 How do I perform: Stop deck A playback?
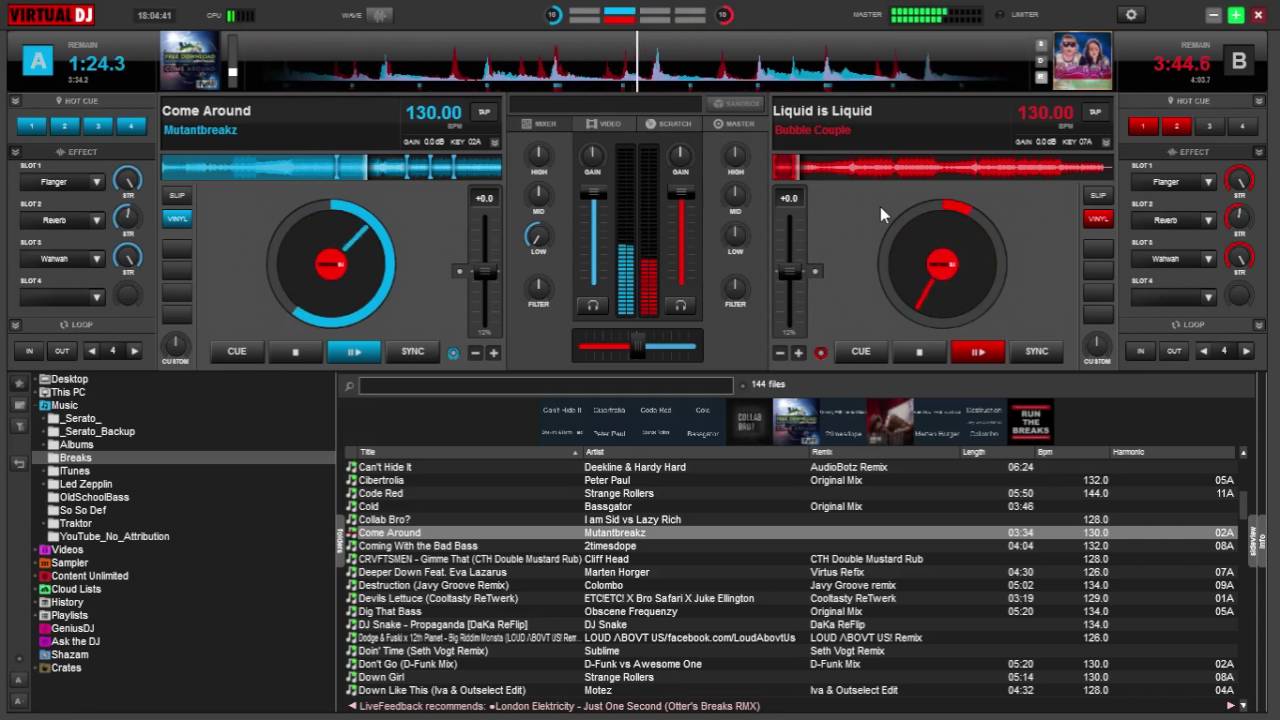[x=295, y=352]
